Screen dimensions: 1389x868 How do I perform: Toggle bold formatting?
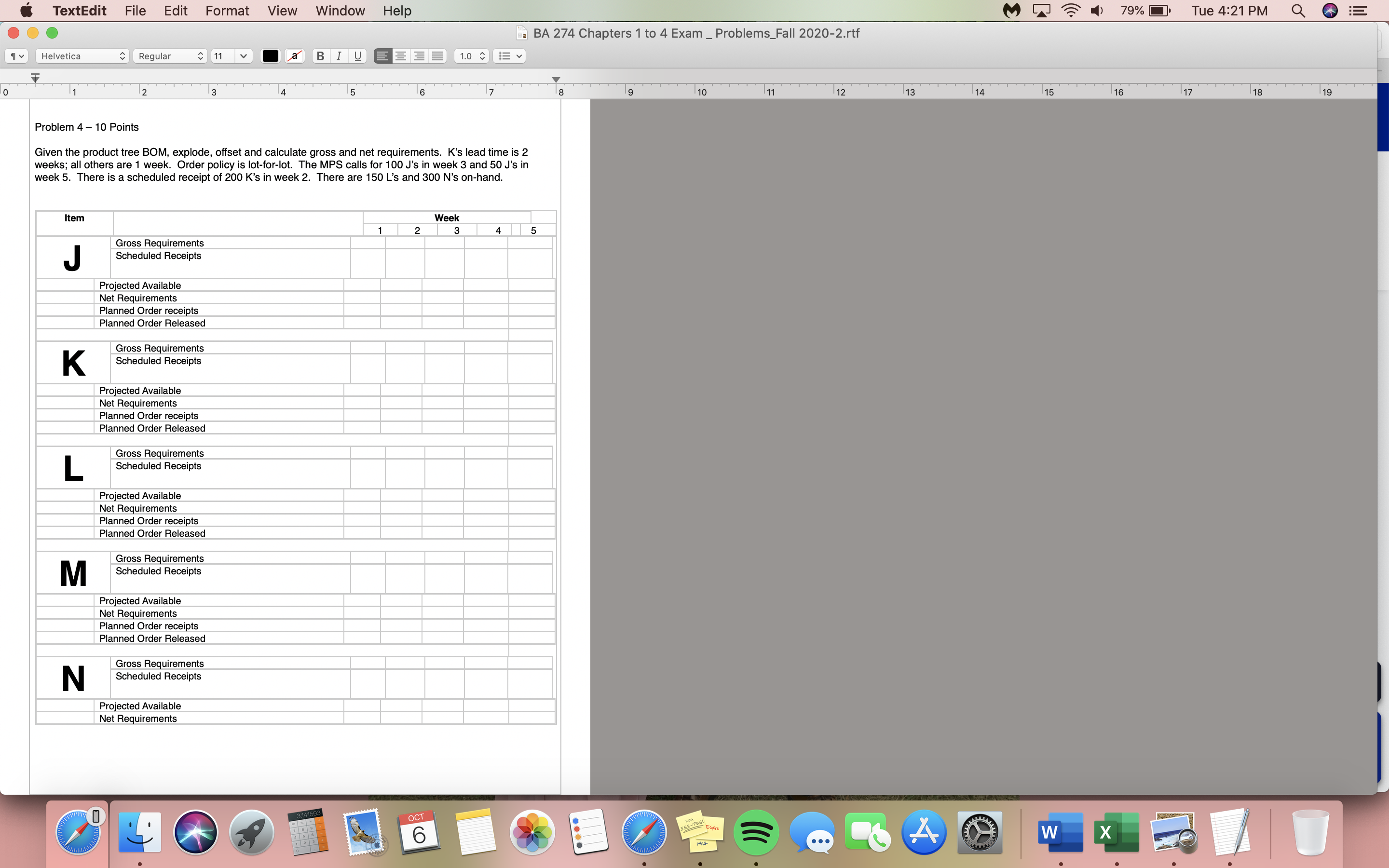coord(320,55)
